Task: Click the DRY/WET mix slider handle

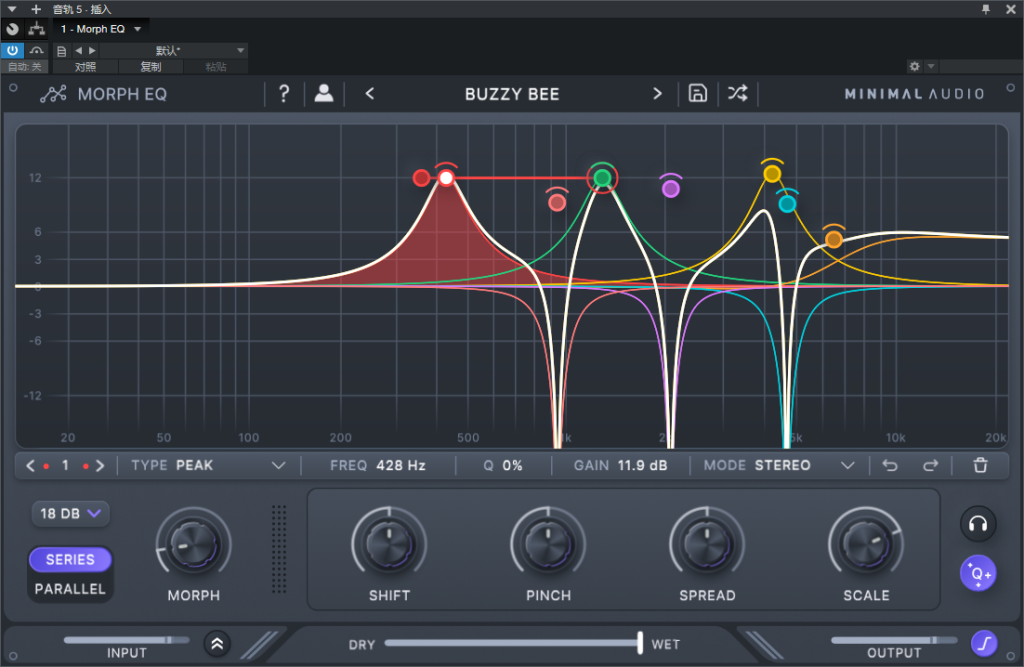Action: pos(640,643)
